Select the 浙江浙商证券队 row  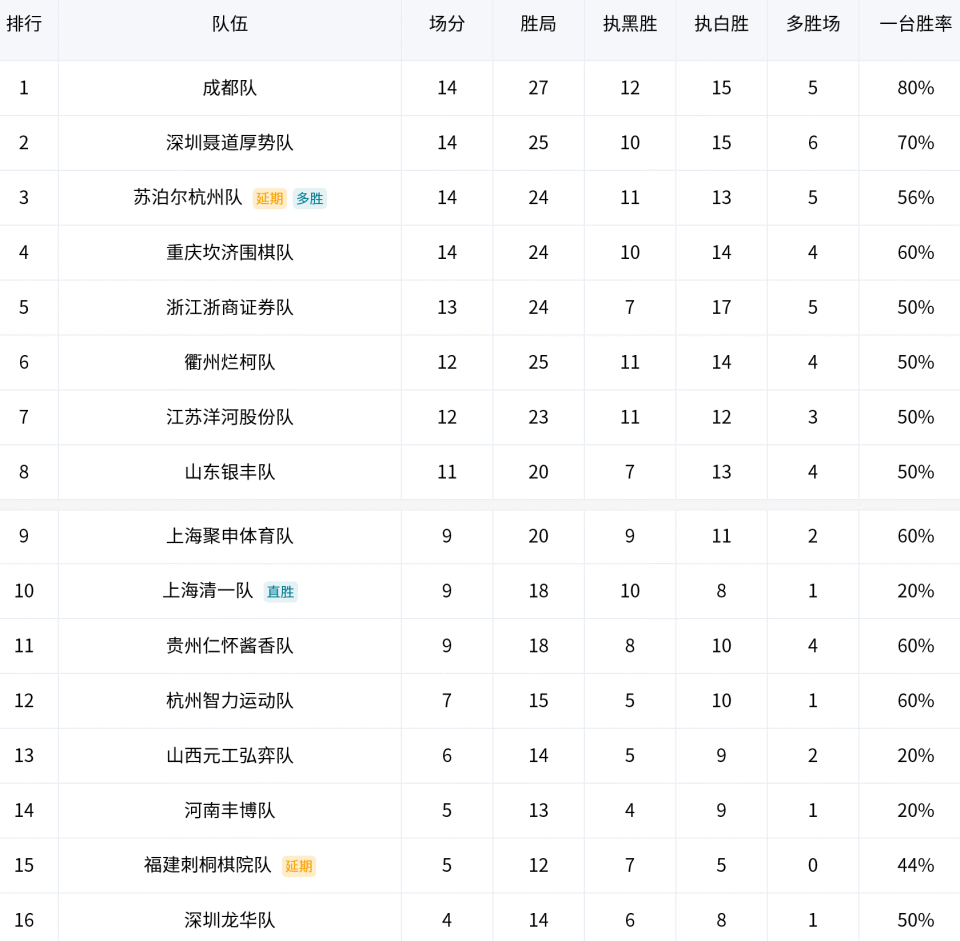click(229, 308)
